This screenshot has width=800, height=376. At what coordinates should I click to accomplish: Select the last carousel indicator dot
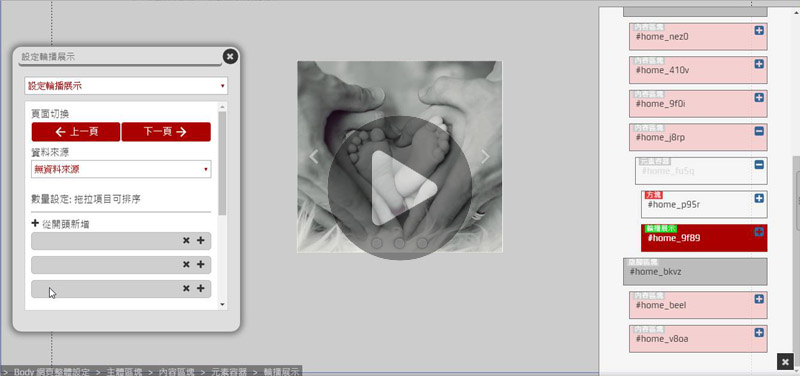point(422,243)
